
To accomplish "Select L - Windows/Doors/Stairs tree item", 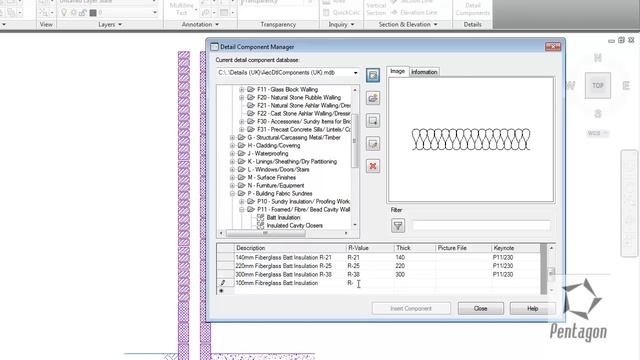I will pos(278,169).
